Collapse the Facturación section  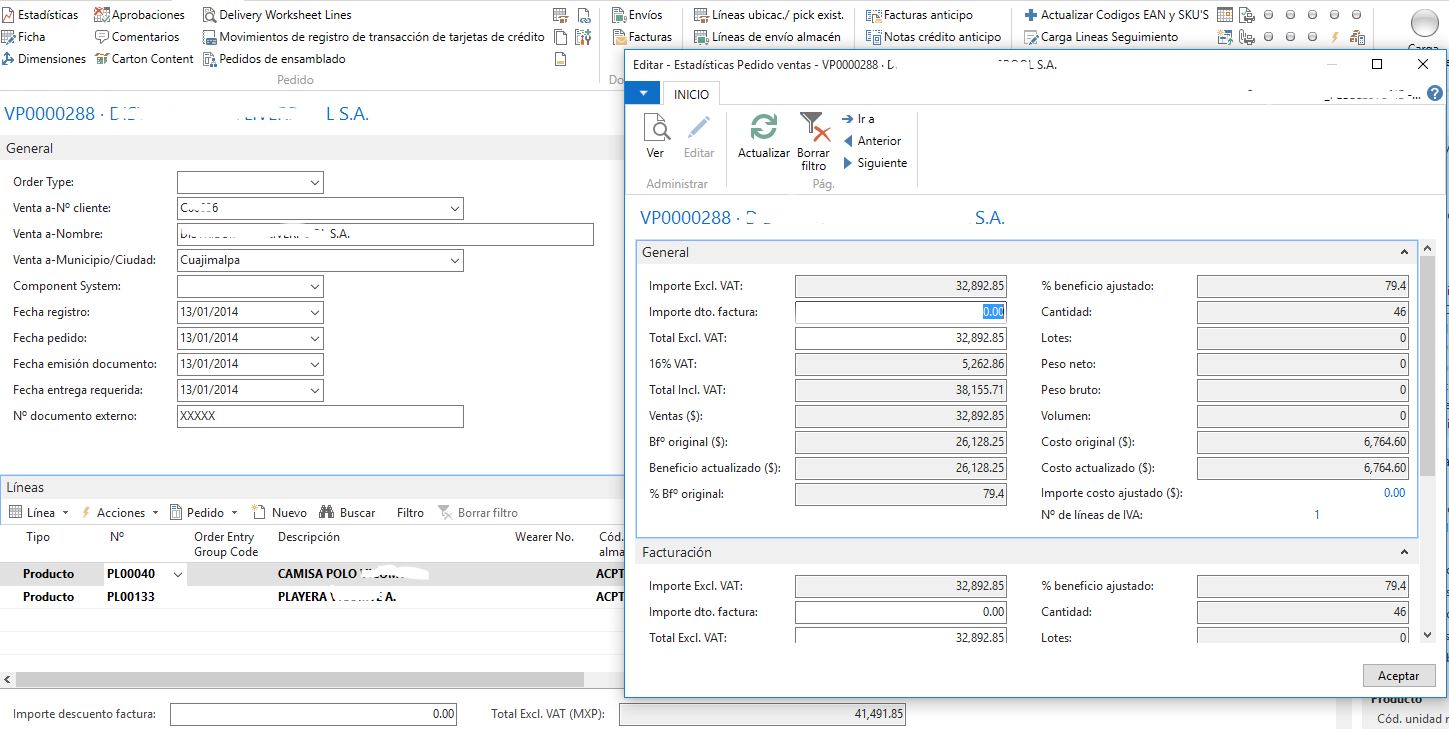(1404, 551)
